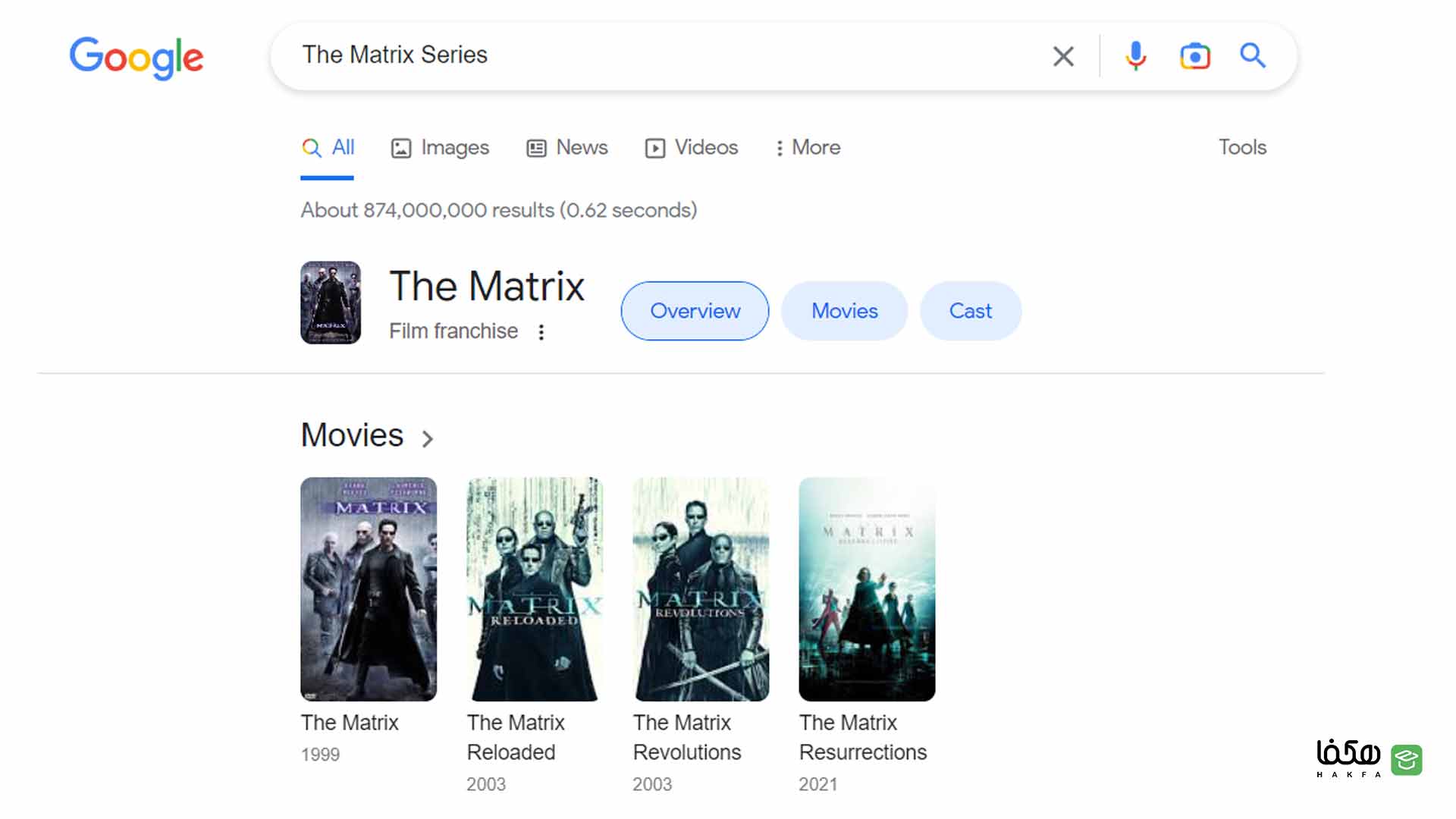The width and height of the screenshot is (1456, 819).
Task: Click inside the search field text
Action: click(x=395, y=55)
